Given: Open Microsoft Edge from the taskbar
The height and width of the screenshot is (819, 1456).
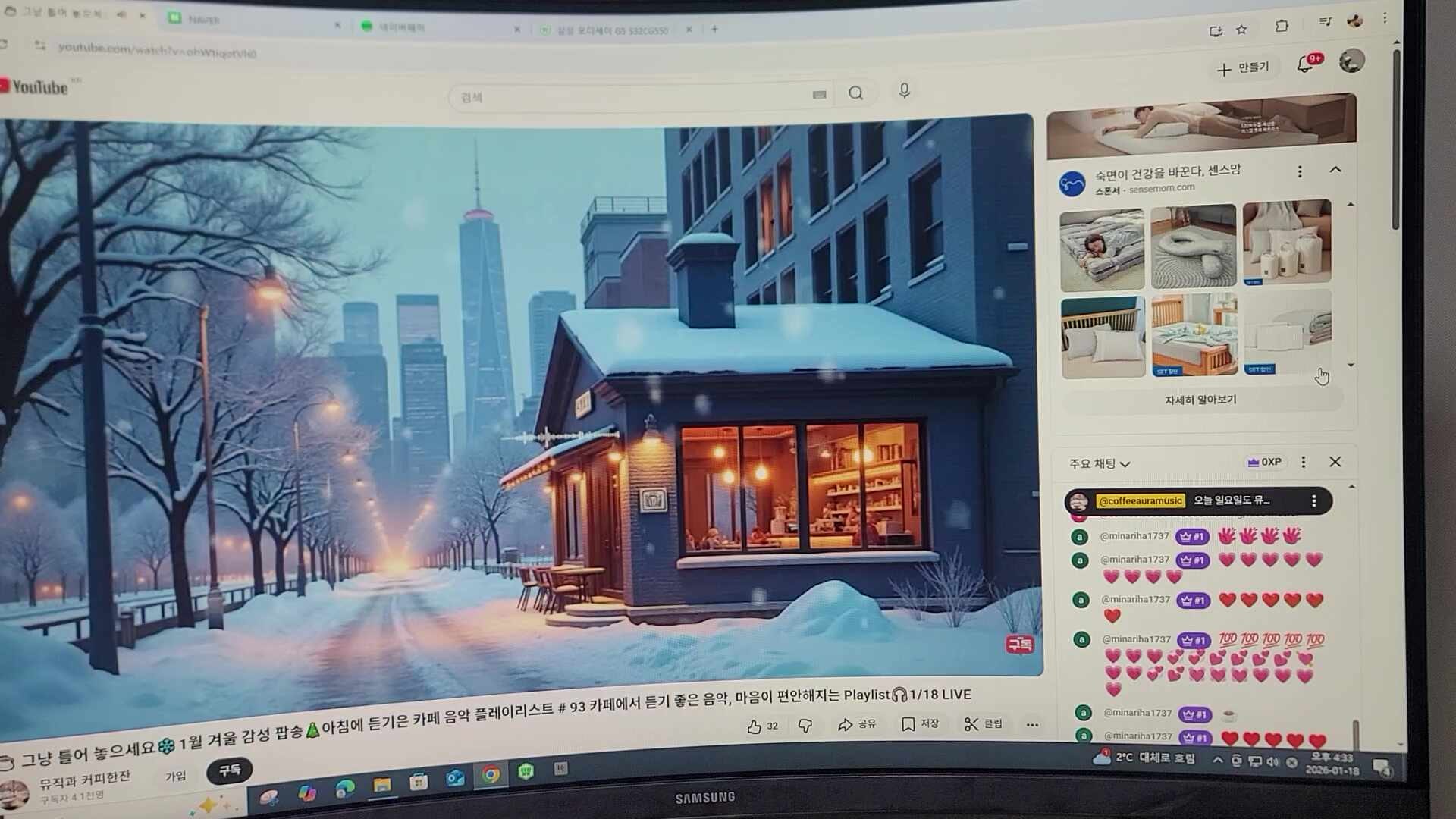Looking at the screenshot, I should point(346,788).
